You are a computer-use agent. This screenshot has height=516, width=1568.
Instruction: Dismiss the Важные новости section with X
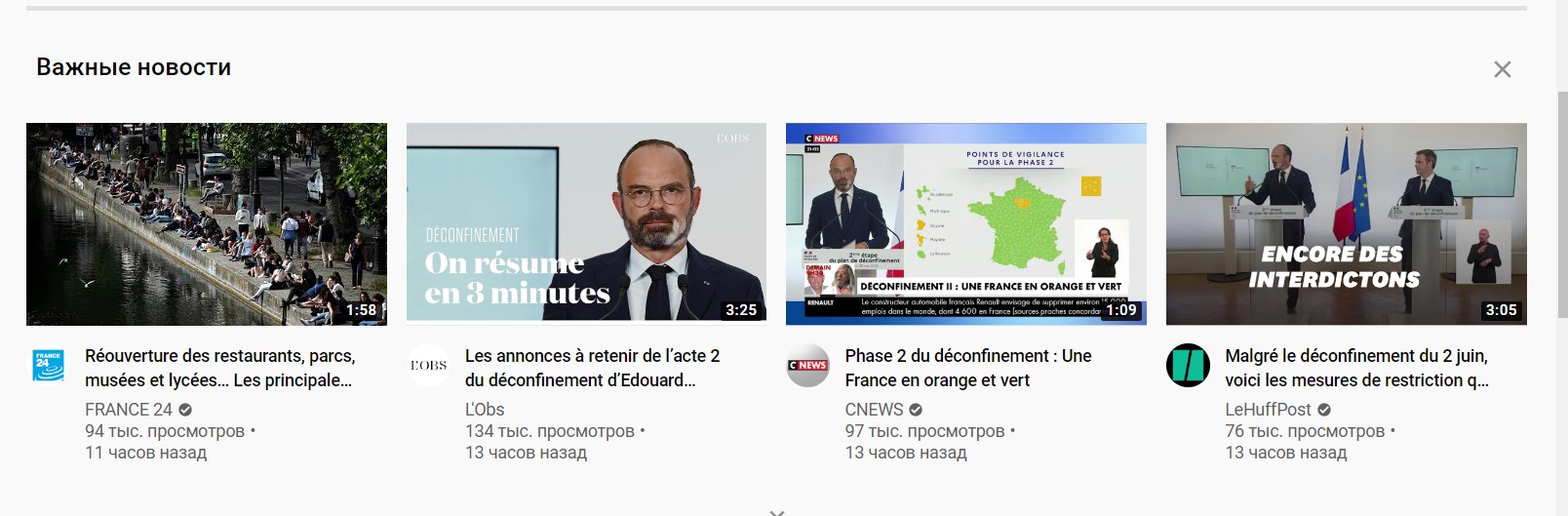tap(1502, 69)
